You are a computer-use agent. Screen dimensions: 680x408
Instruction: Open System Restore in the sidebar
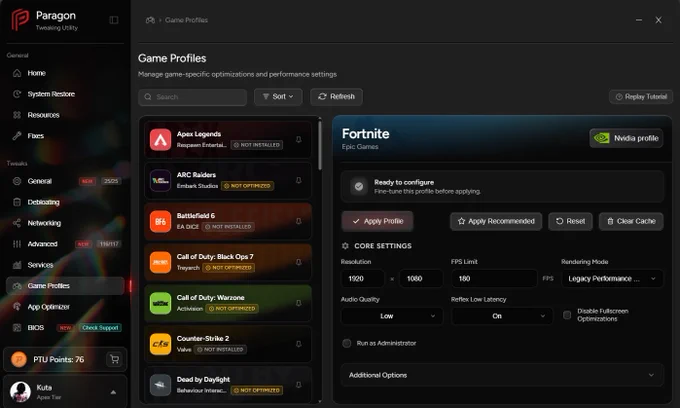tap(65, 94)
